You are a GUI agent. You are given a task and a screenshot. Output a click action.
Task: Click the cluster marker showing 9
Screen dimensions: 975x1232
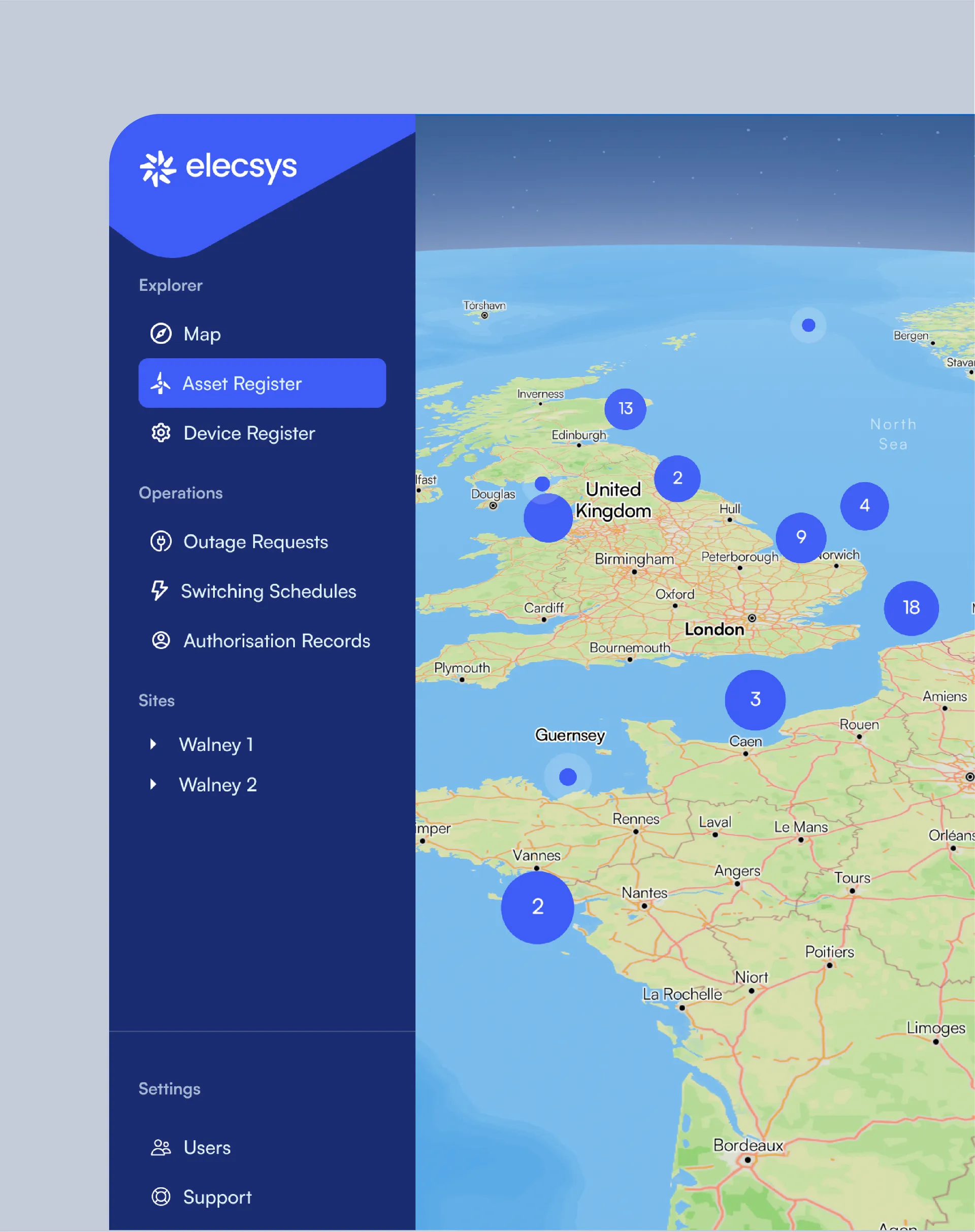click(x=801, y=537)
